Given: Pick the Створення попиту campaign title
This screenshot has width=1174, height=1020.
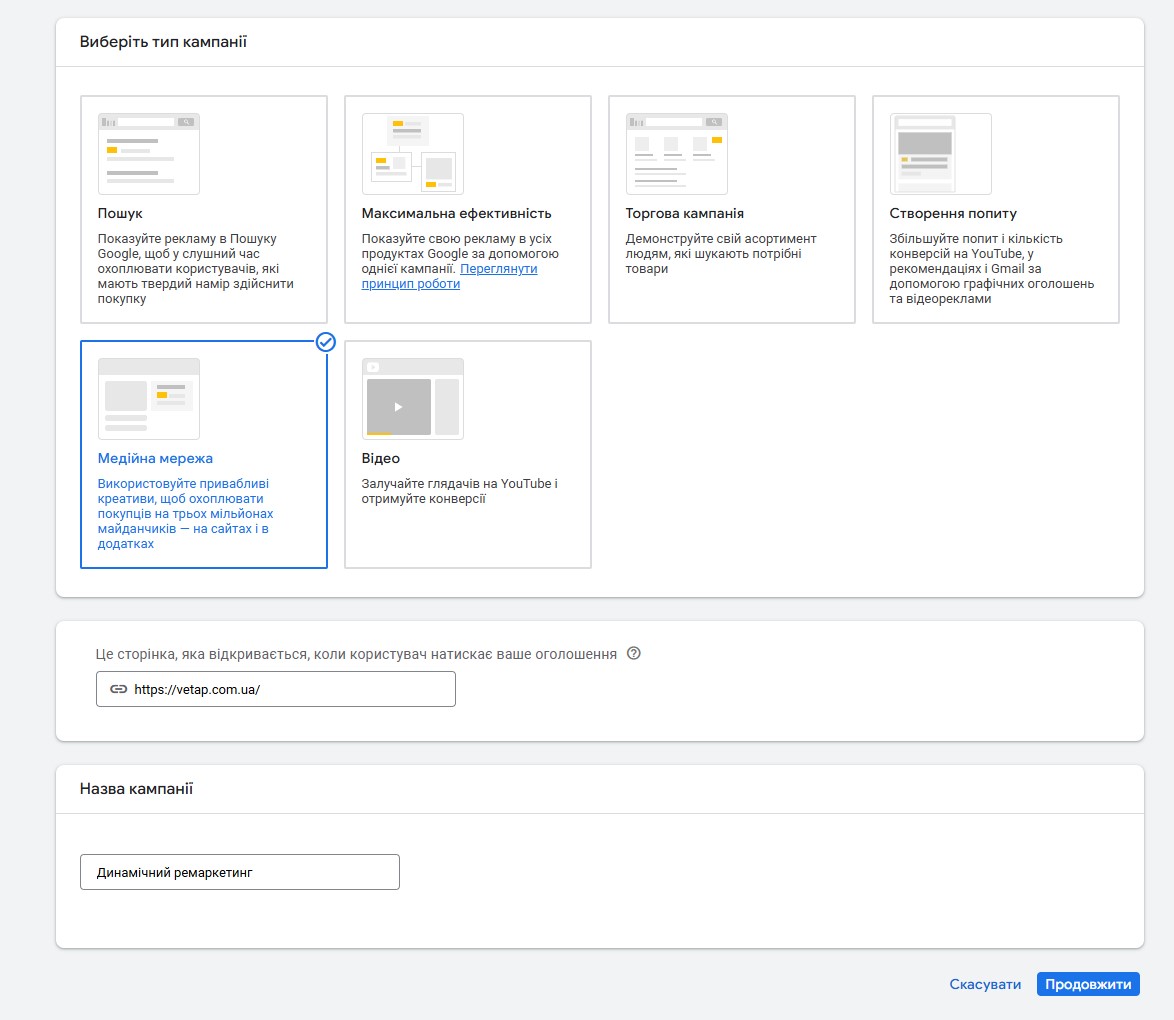Looking at the screenshot, I should pos(952,214).
